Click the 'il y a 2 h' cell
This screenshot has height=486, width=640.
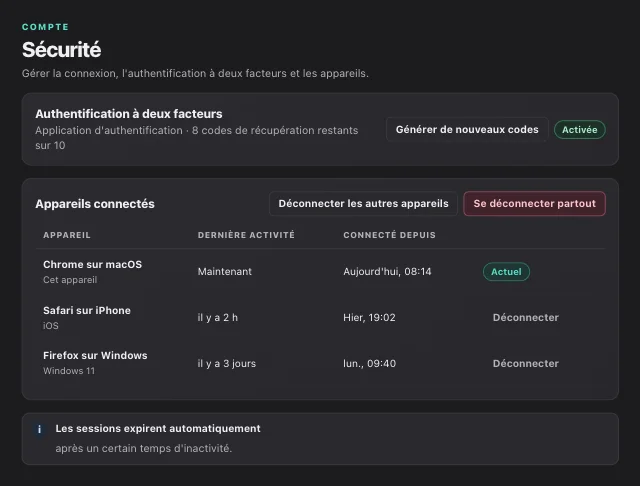click(x=218, y=317)
